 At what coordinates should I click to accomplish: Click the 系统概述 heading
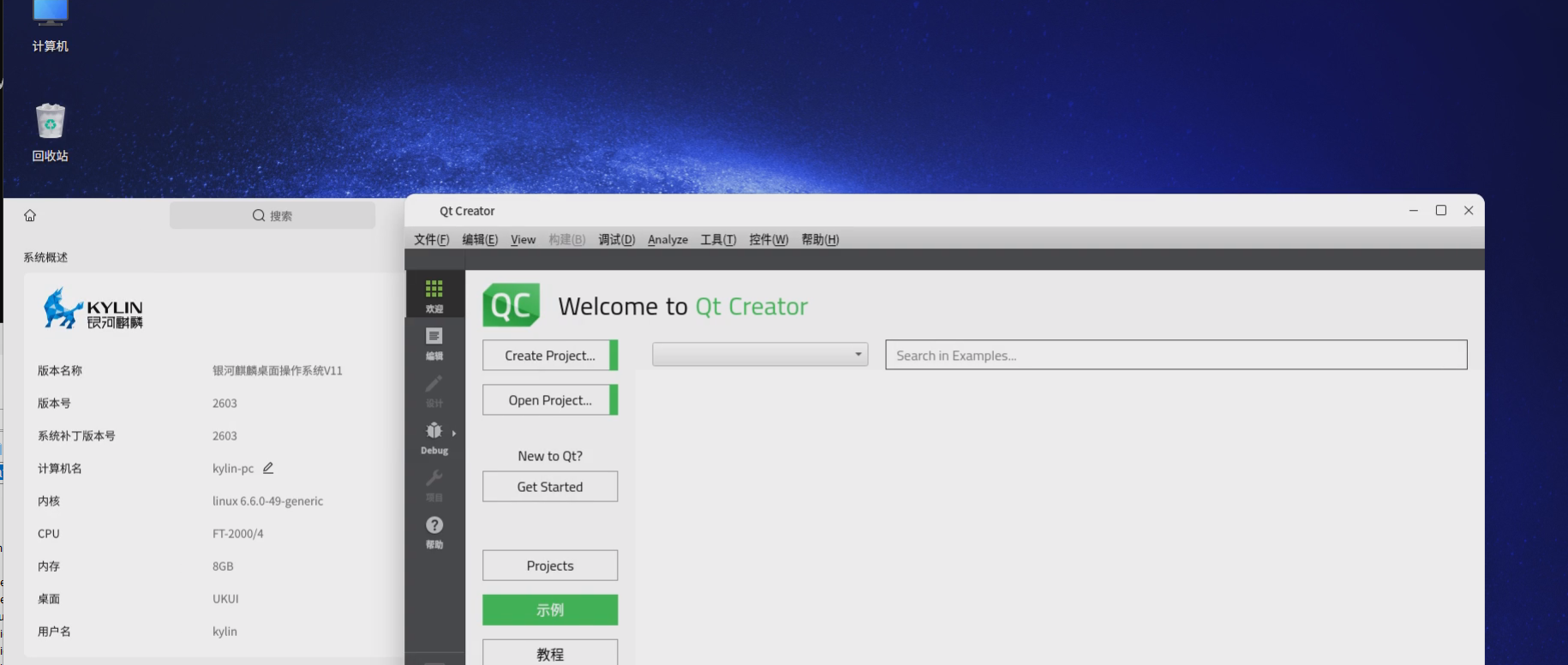coord(45,257)
